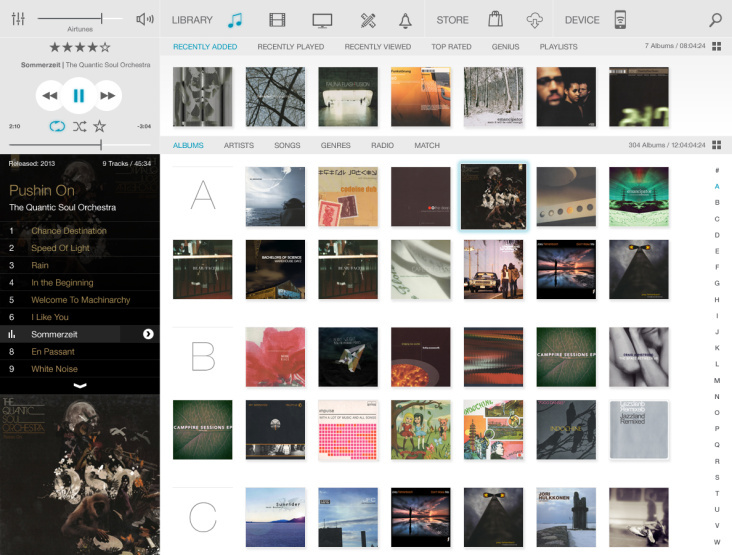
Task: Open the Store shopping bag icon
Action: 495,20
